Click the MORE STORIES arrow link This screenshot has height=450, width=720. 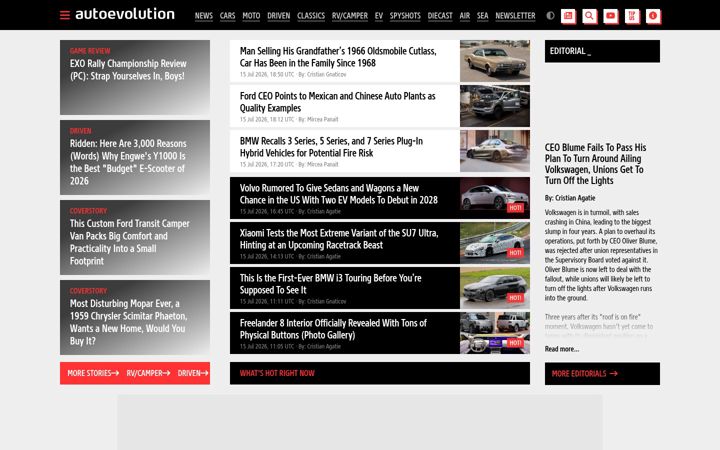pyautogui.click(x=93, y=373)
